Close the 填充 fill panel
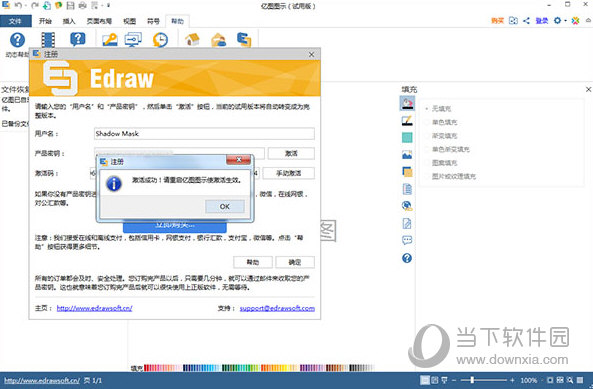 (588, 90)
